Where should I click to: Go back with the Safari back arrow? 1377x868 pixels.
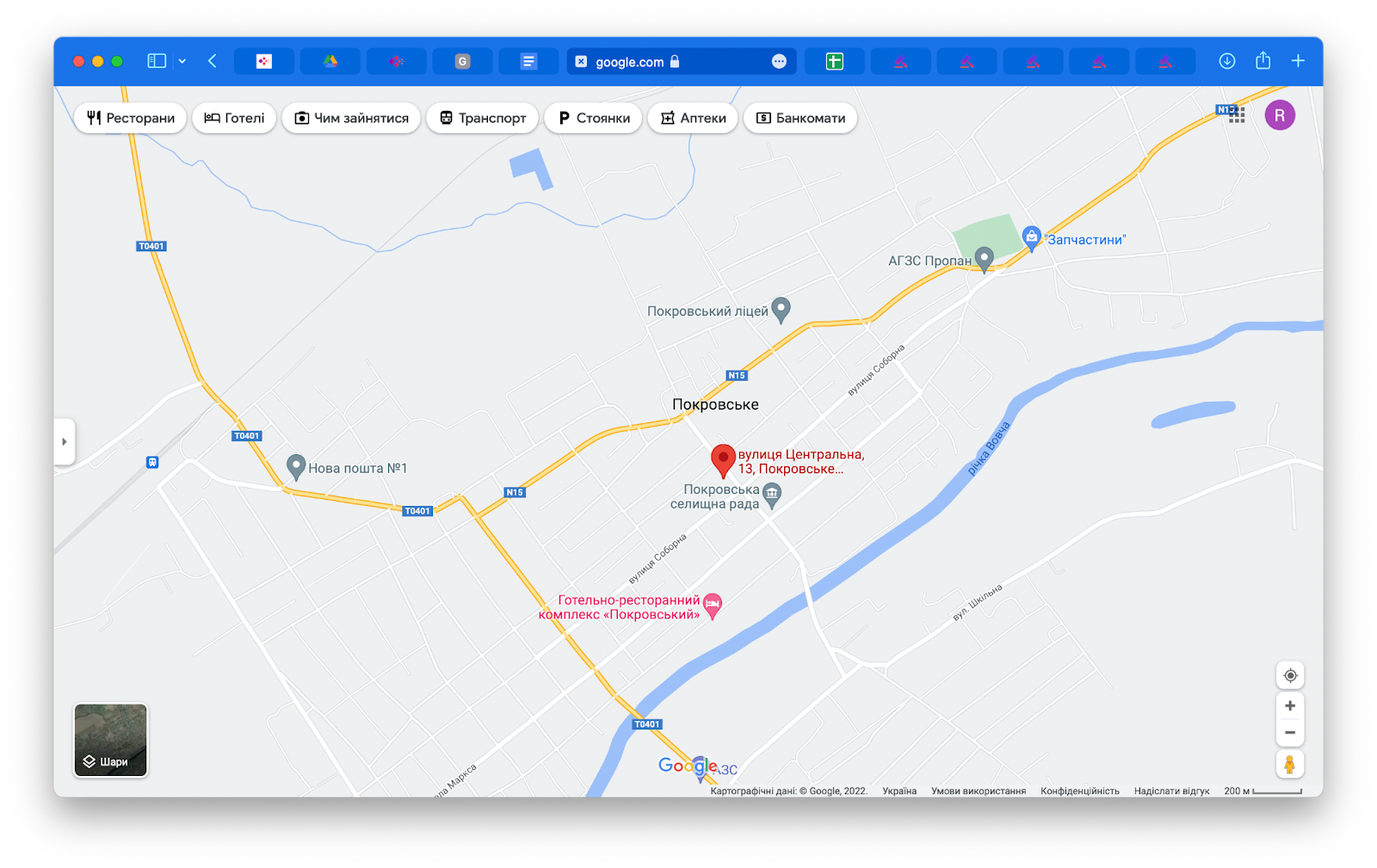coord(213,61)
